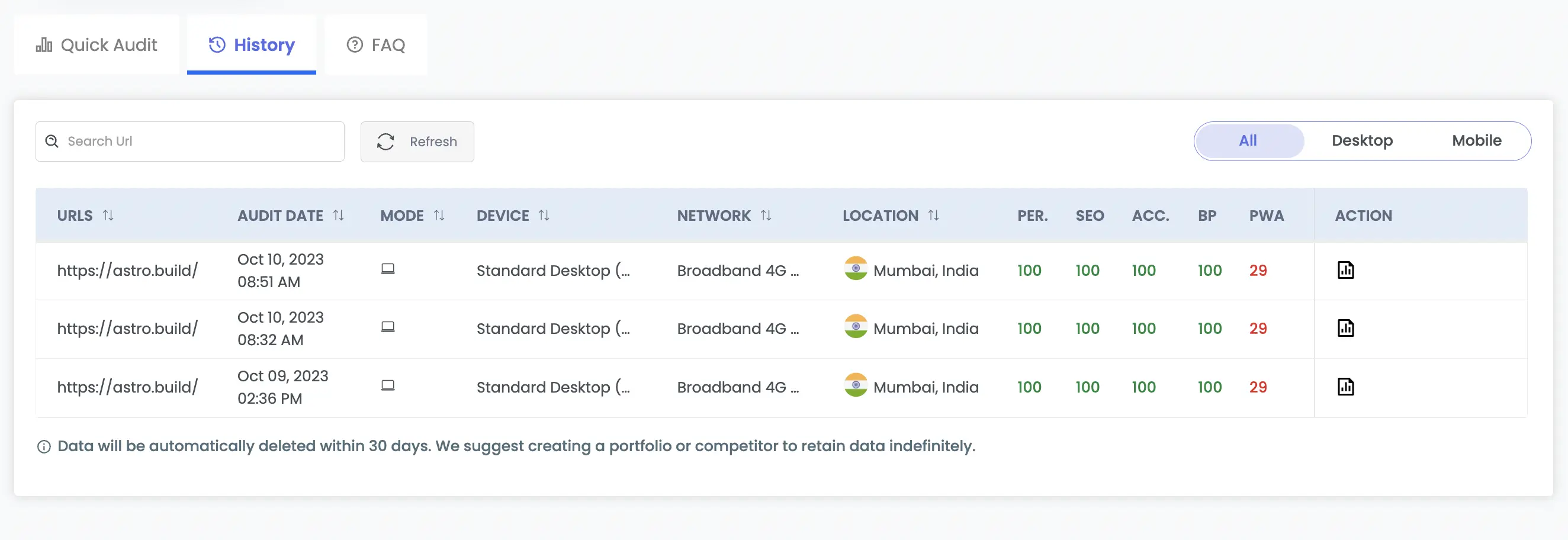This screenshot has width=1568, height=540.
Task: Click SEO score 100 in 02:36 PM row
Action: (x=1087, y=387)
